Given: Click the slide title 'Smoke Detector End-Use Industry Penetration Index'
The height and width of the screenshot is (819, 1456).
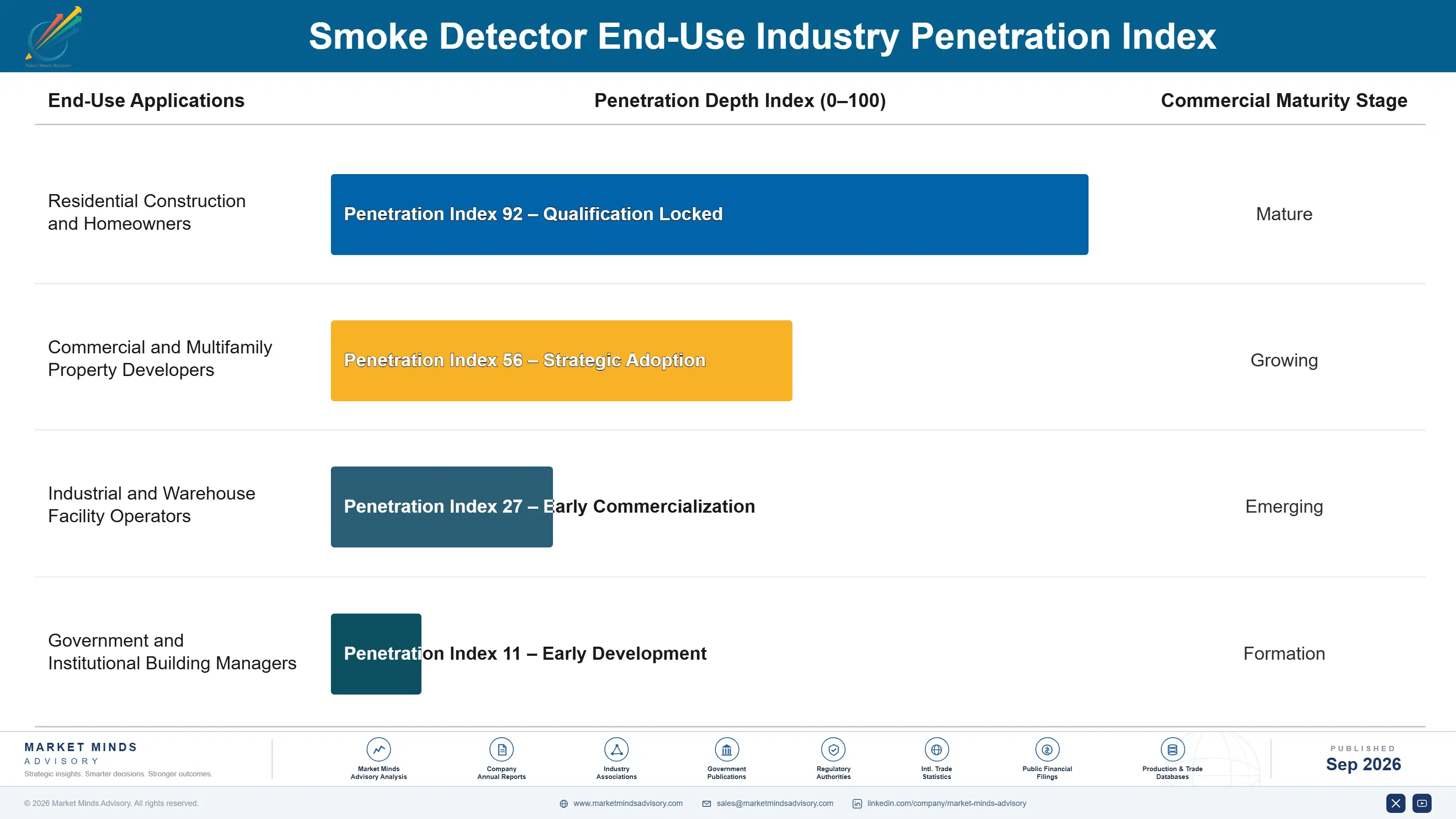Looking at the screenshot, I should click(762, 36).
